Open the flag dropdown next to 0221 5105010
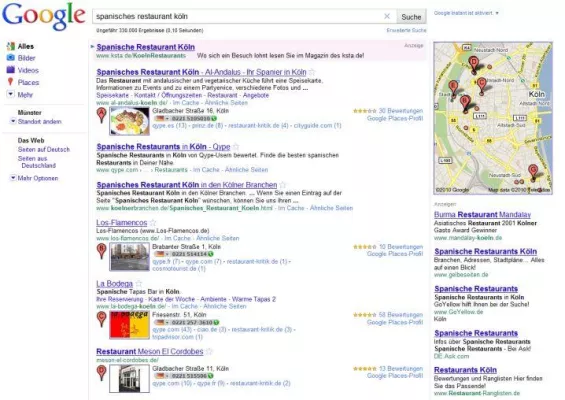The image size is (565, 400). [161, 118]
